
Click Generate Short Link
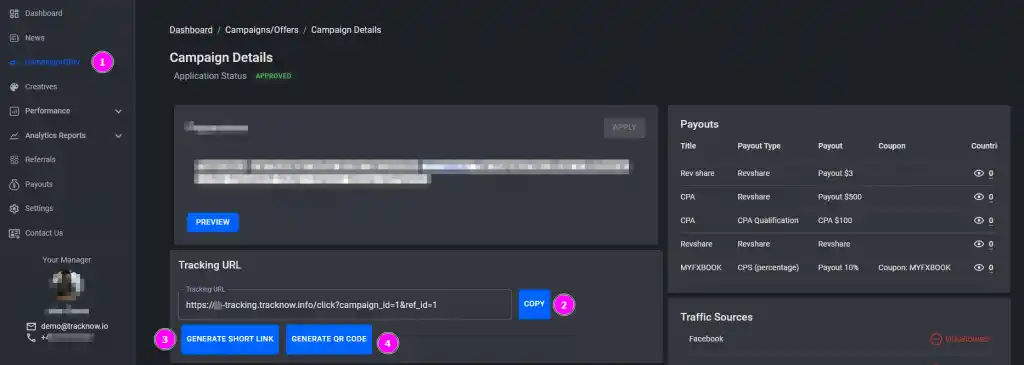click(x=230, y=340)
